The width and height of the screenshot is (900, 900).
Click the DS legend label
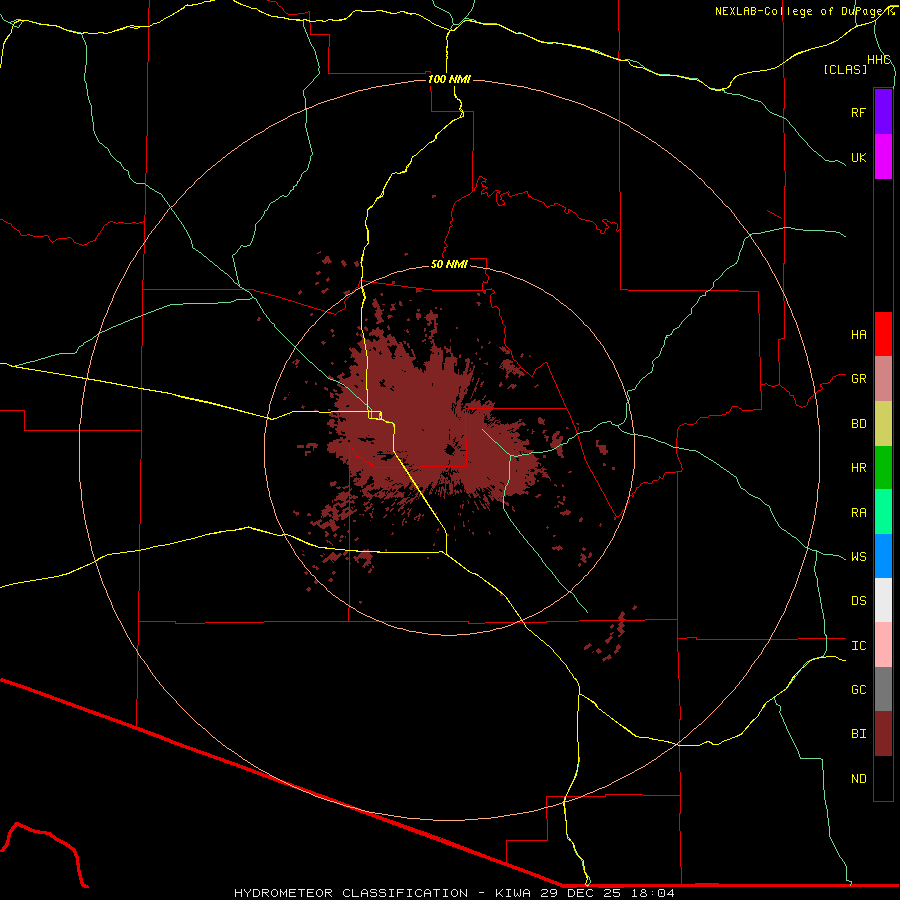[x=858, y=600]
